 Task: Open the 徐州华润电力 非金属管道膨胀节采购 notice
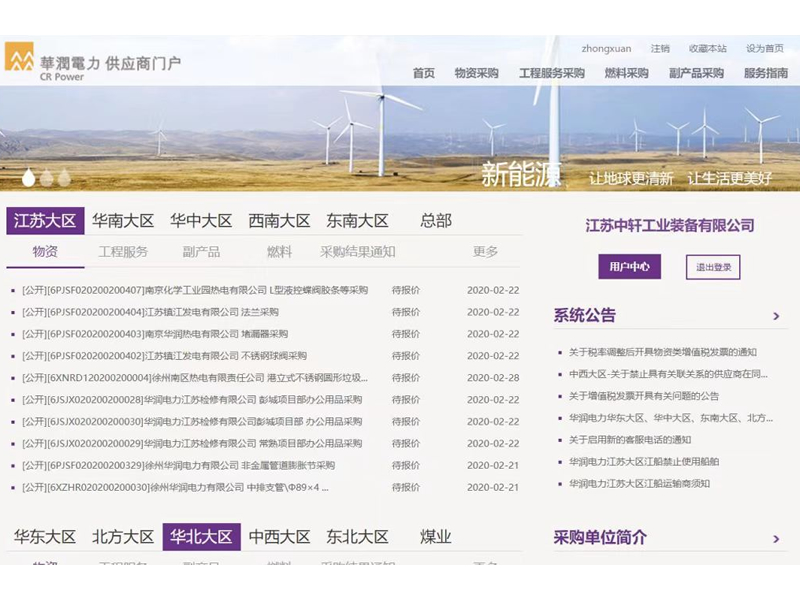pyautogui.click(x=179, y=466)
